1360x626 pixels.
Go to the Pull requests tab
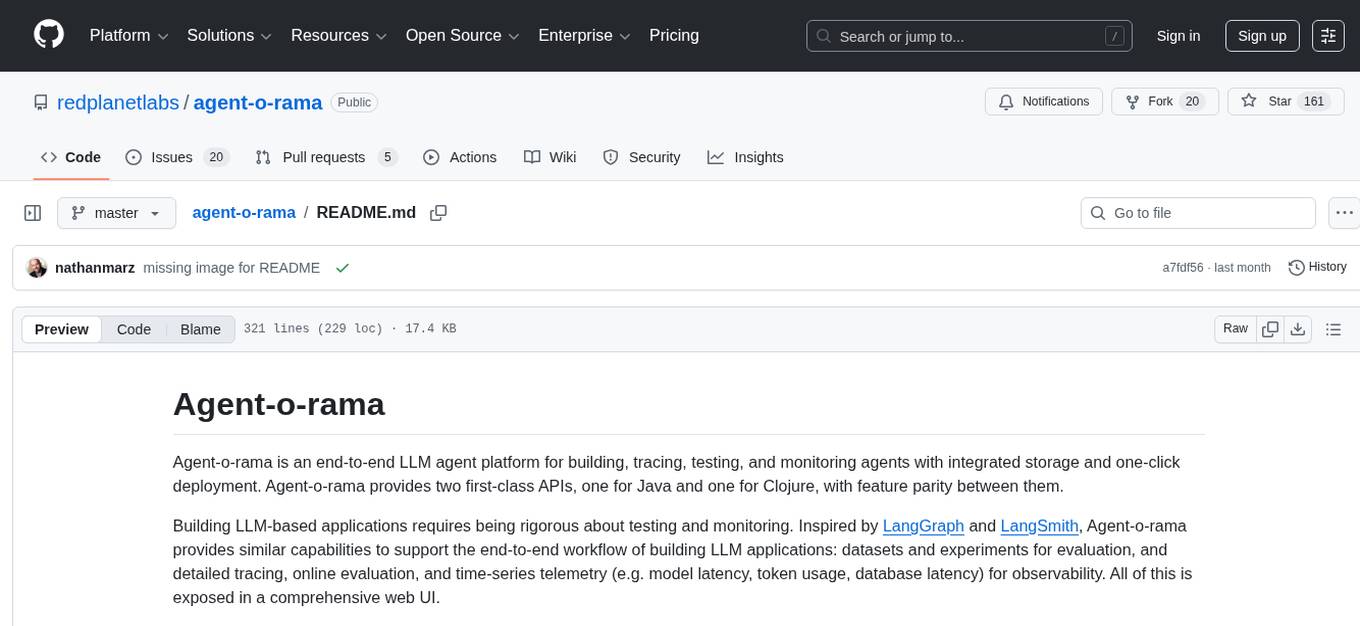tap(325, 157)
